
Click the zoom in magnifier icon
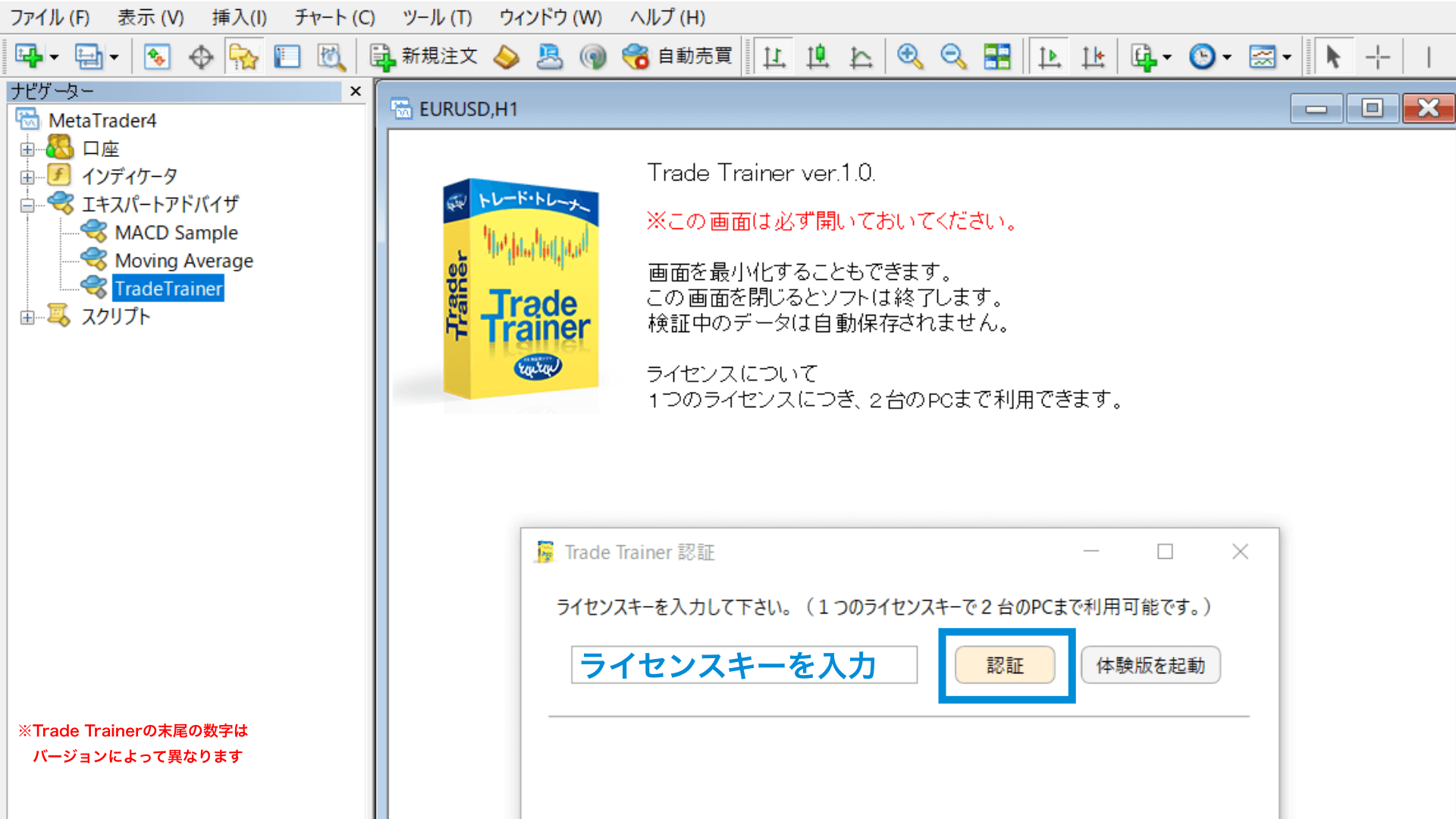pyautogui.click(x=909, y=56)
